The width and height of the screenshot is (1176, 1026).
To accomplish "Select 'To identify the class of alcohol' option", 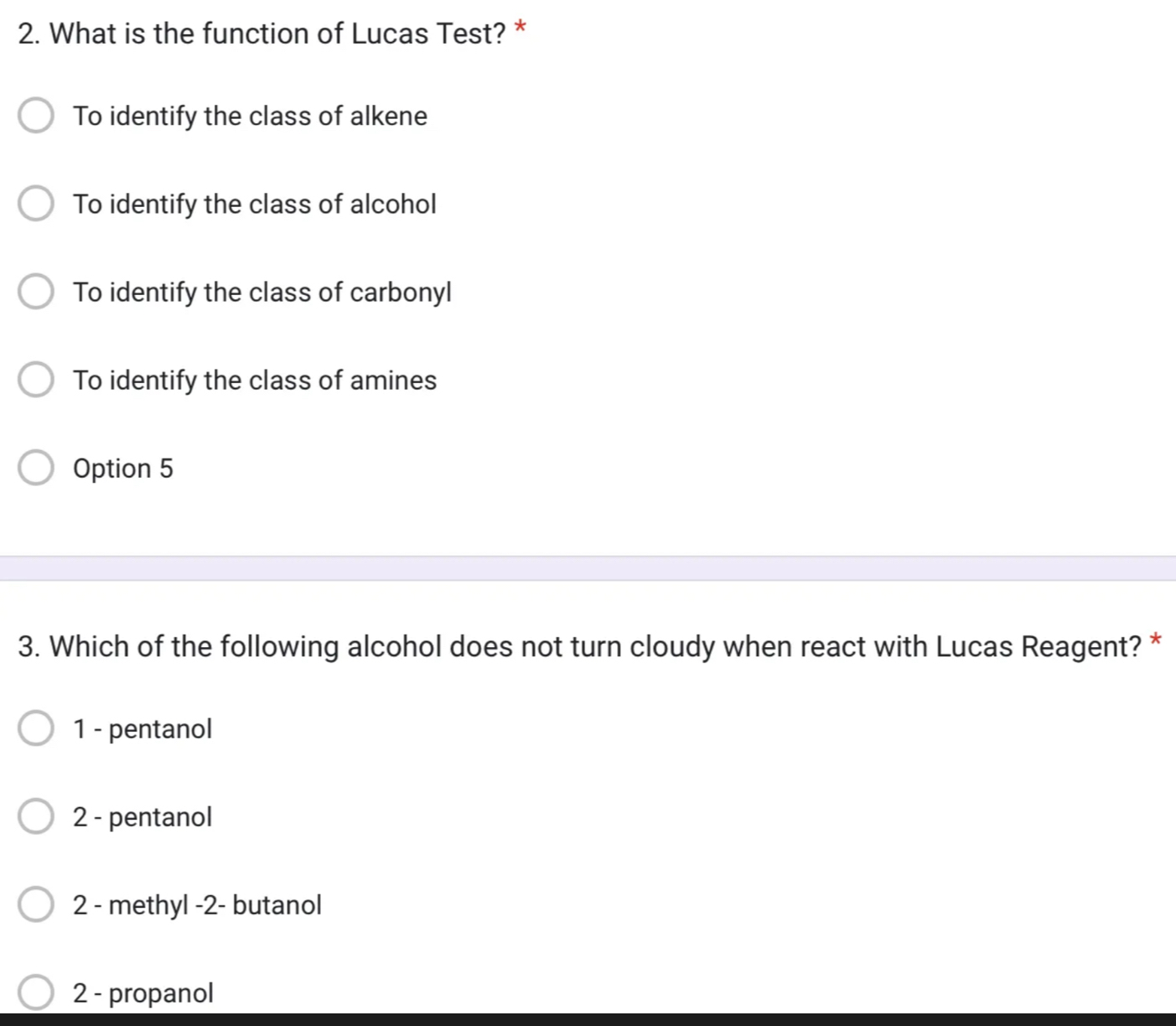I will pos(35,203).
